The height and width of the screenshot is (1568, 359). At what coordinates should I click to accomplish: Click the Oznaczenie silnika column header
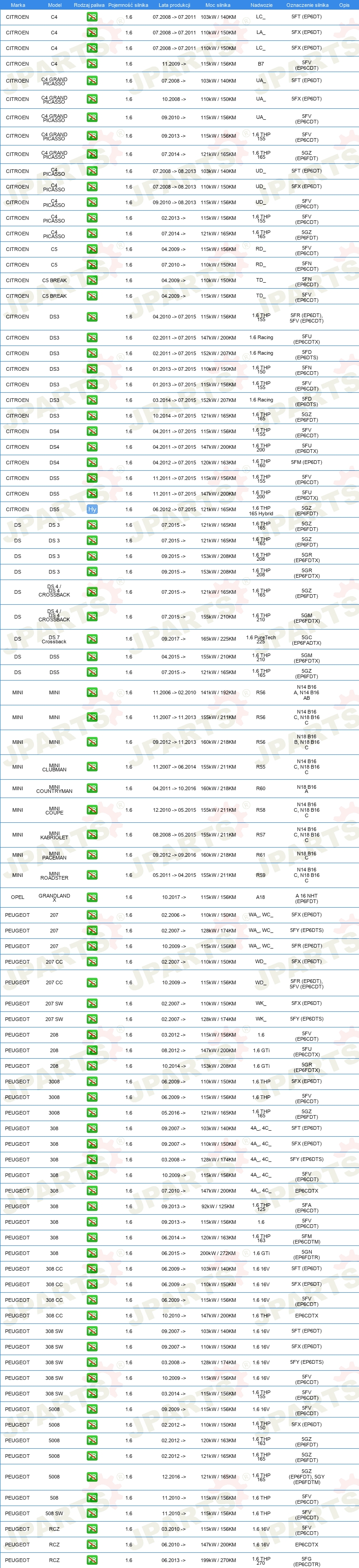coord(307,5)
